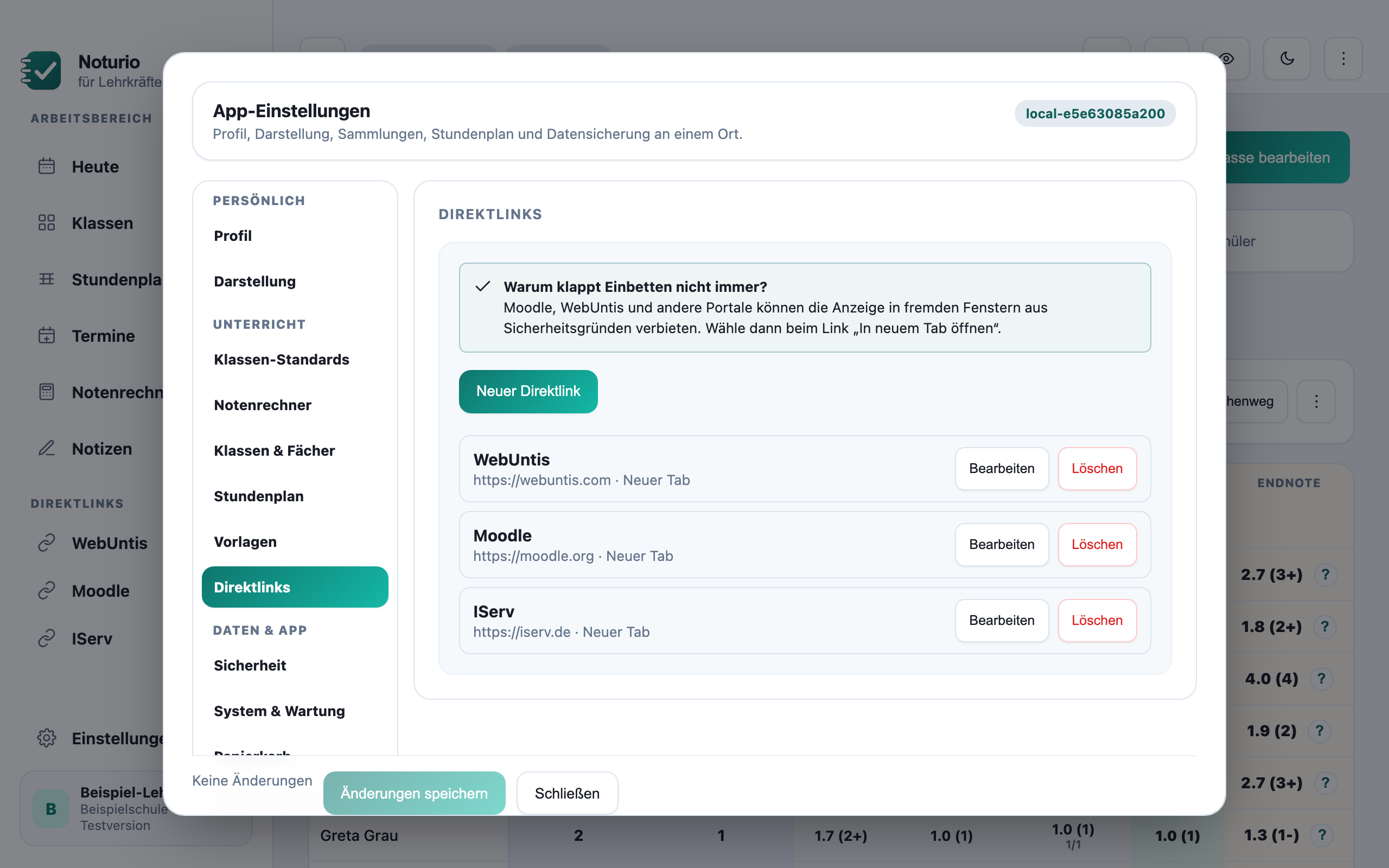The image size is (1389, 868).
Task: Open IServ sidebar direct link
Action: click(x=92, y=639)
